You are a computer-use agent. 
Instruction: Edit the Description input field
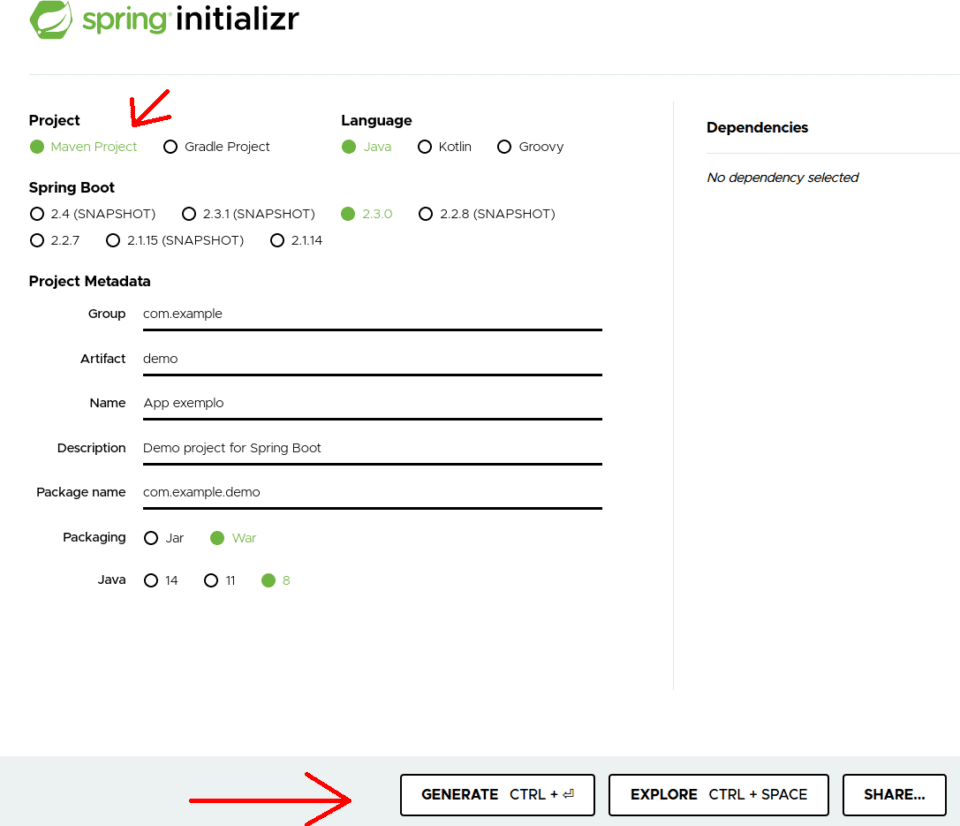click(372, 449)
